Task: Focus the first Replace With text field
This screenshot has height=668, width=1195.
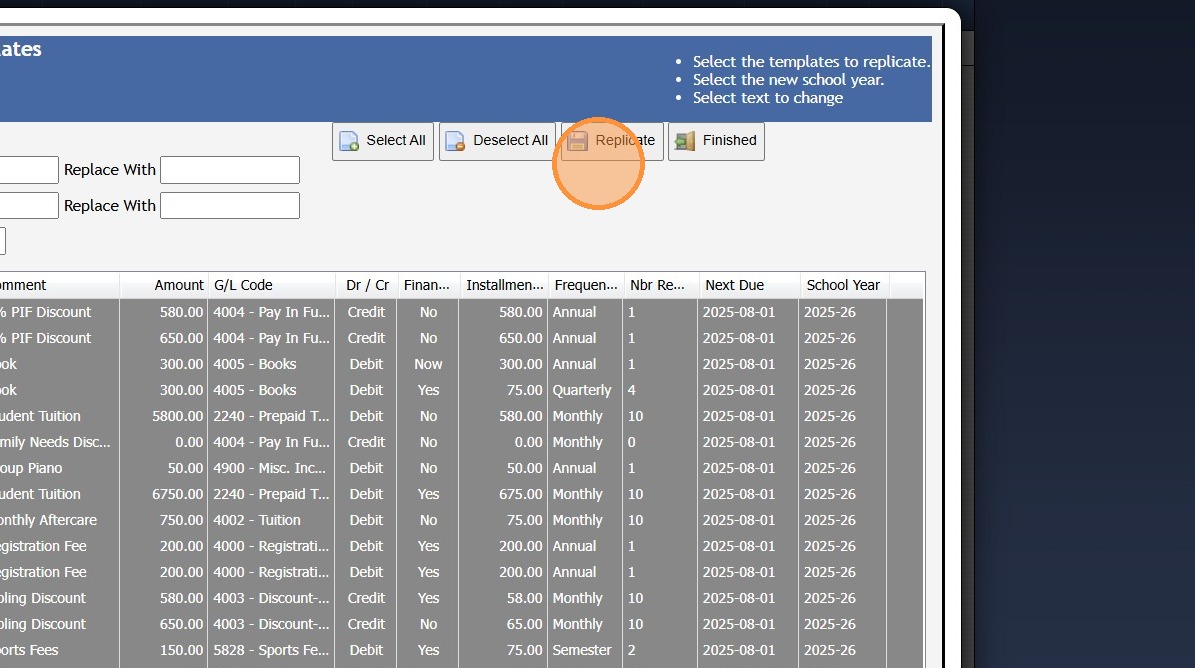Action: coord(229,170)
